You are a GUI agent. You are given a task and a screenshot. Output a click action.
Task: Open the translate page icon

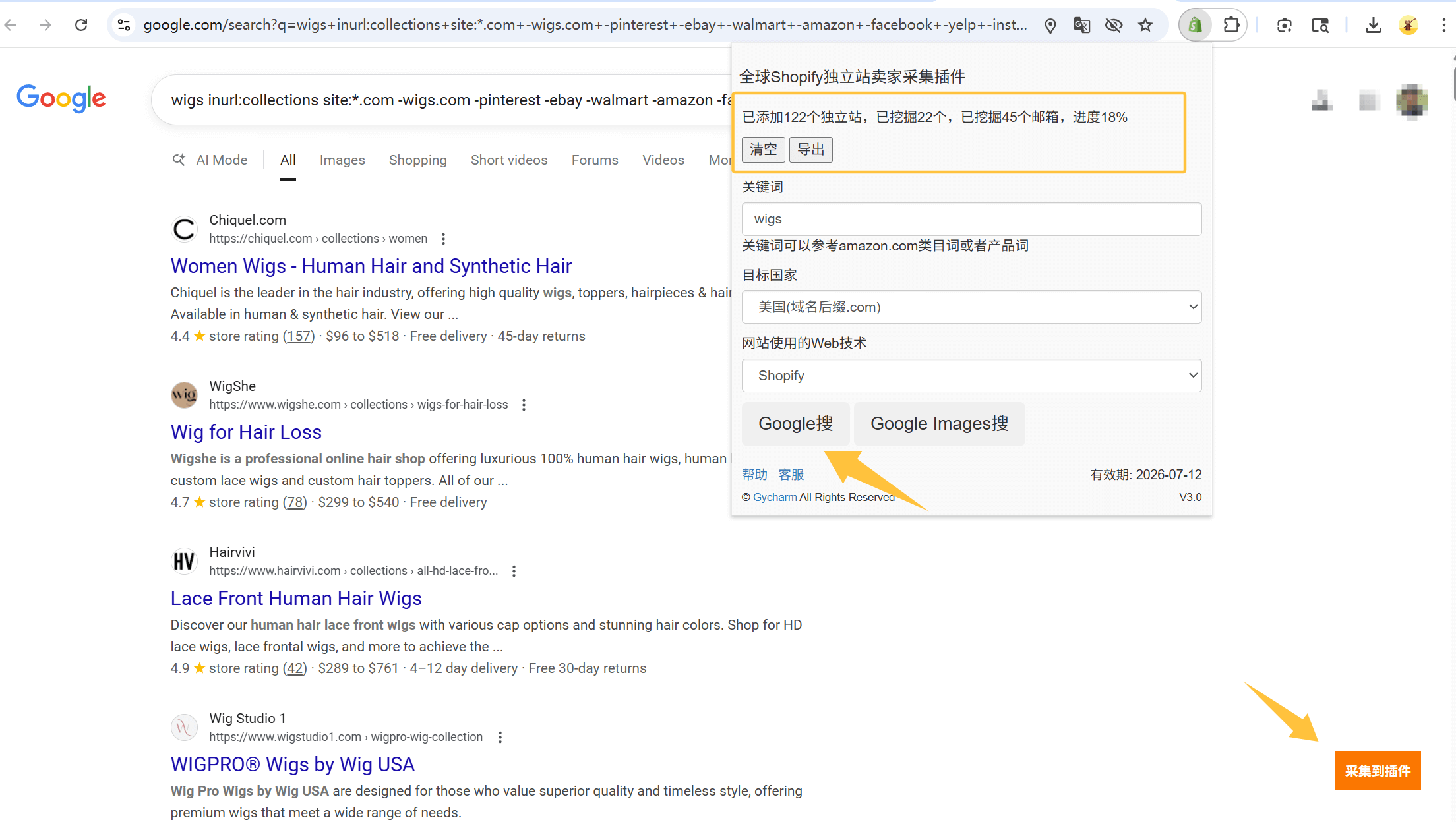(x=1082, y=25)
